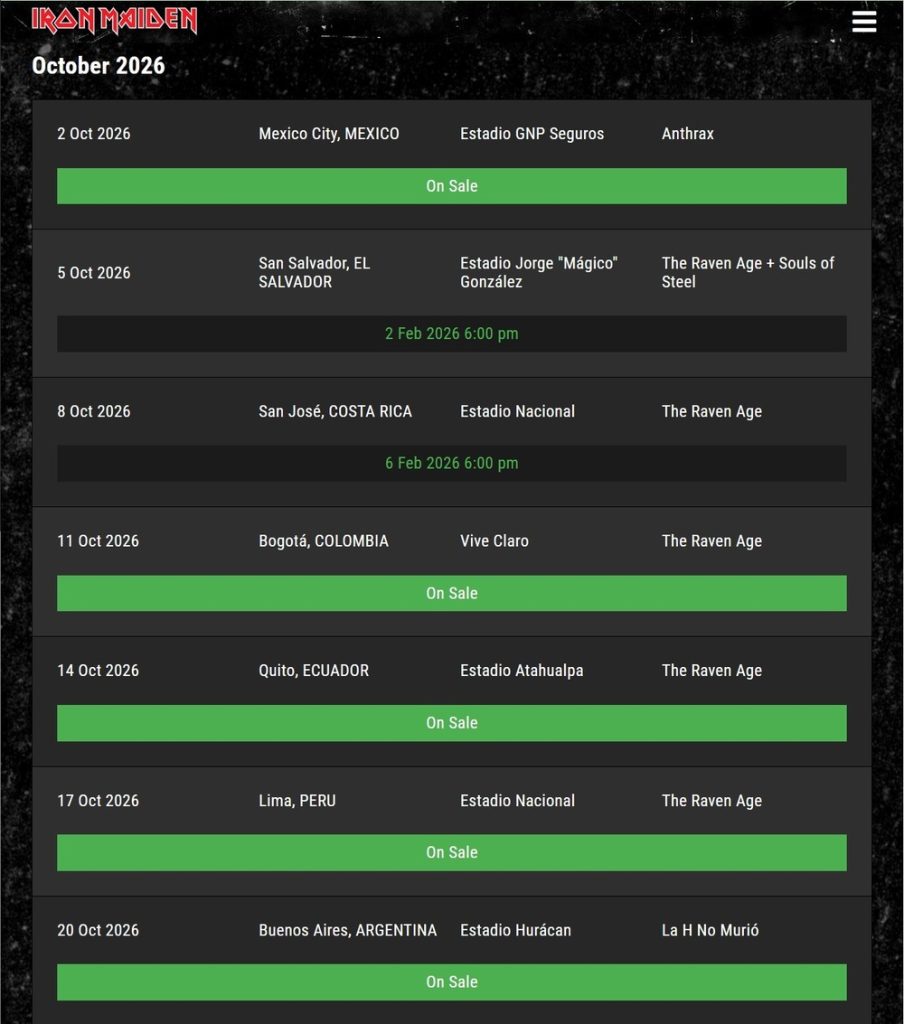Click On Sale for Quito show

tap(452, 723)
